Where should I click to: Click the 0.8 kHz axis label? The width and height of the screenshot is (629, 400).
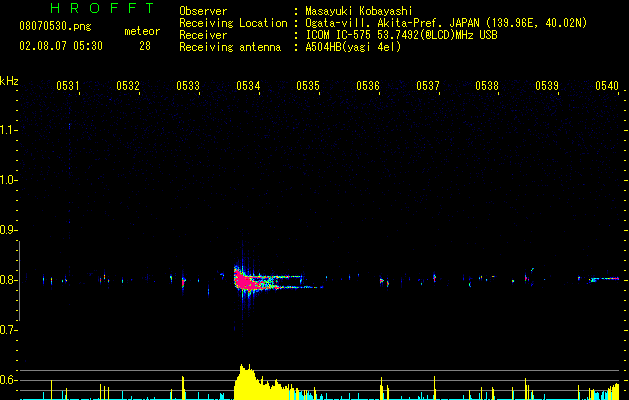coord(7,280)
